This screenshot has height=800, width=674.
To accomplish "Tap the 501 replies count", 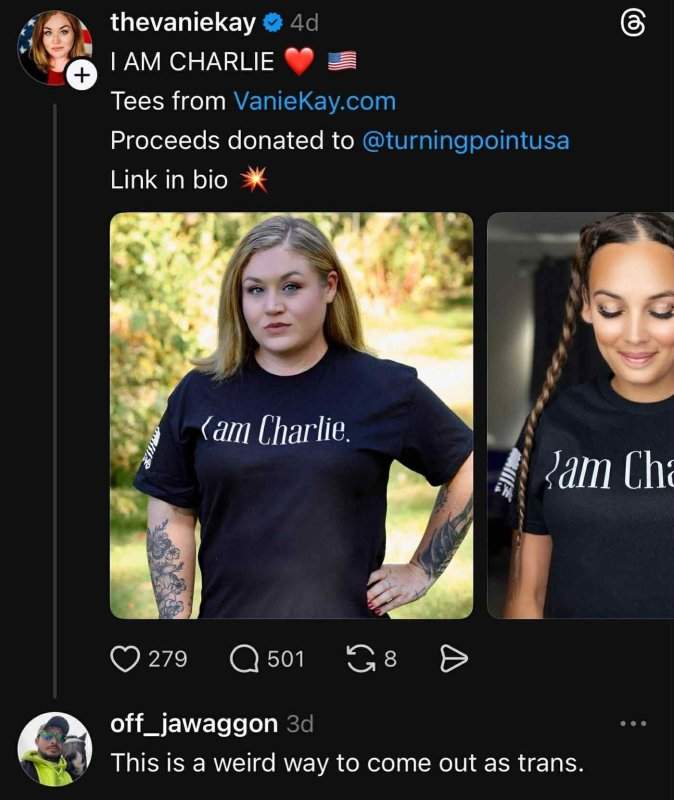I will coord(286,659).
